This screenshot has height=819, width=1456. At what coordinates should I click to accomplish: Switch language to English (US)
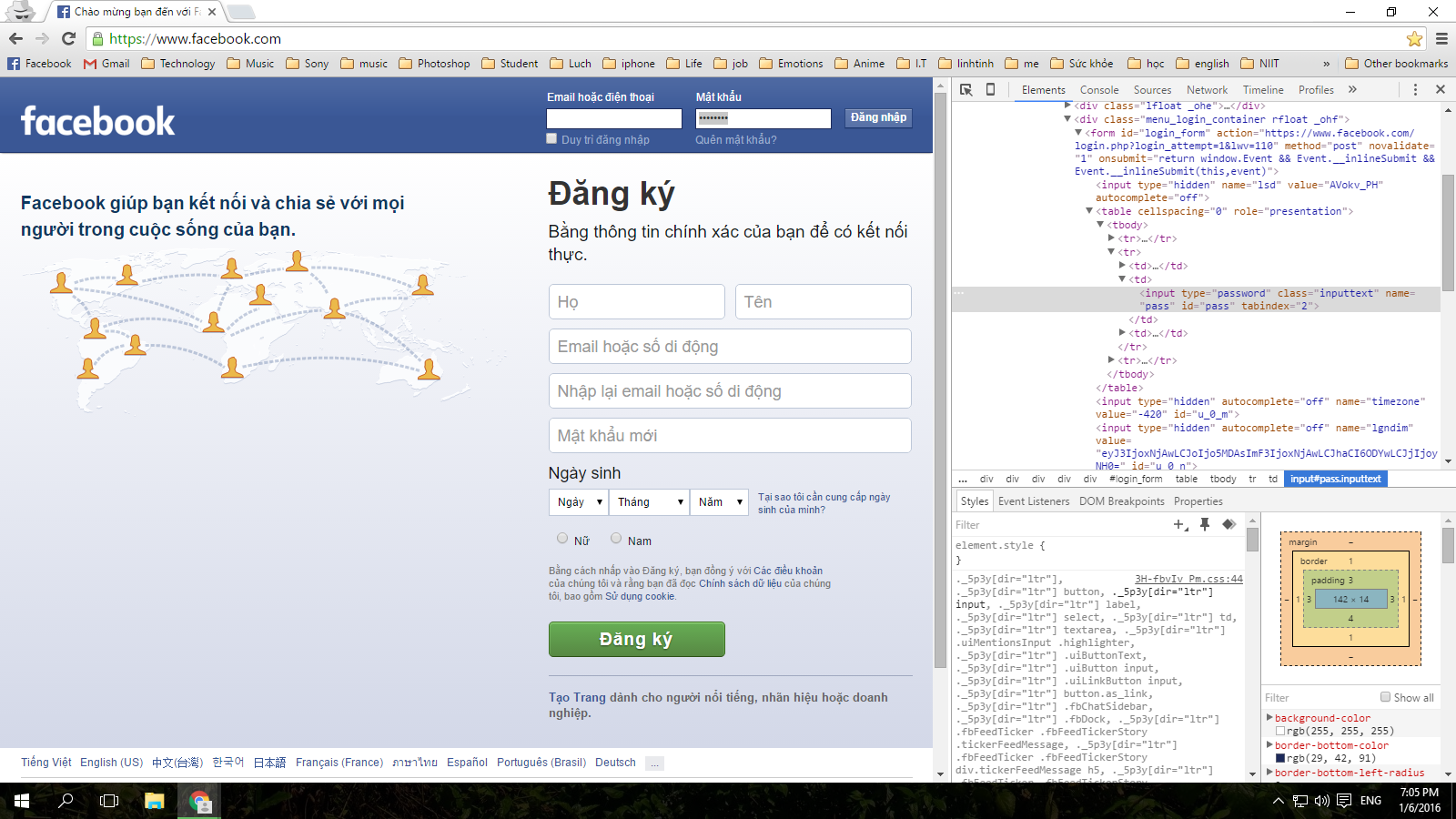coord(111,763)
